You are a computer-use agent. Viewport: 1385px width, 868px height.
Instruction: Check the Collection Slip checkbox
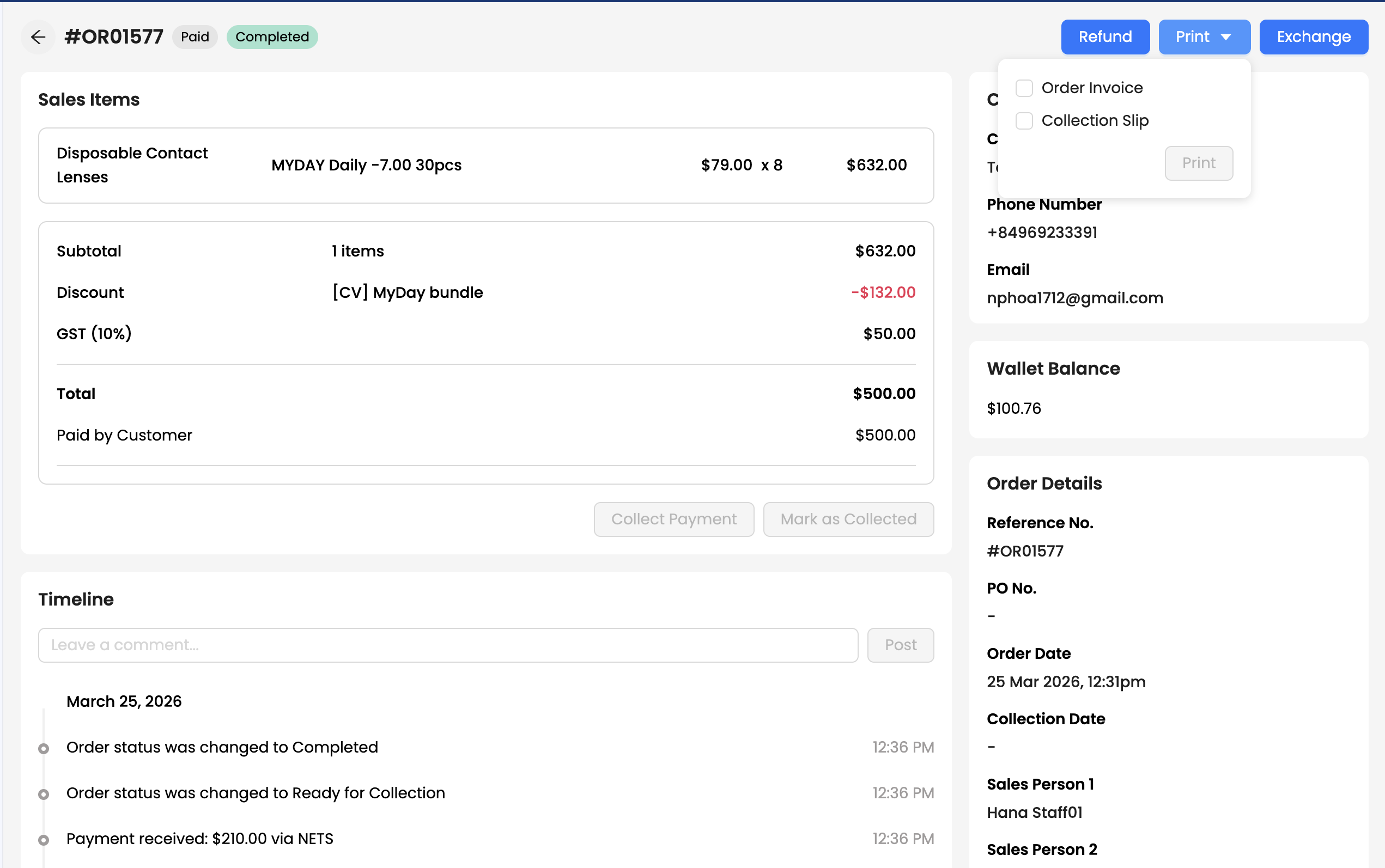[1024, 120]
